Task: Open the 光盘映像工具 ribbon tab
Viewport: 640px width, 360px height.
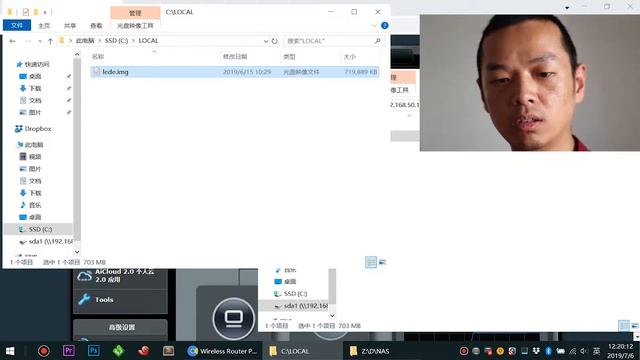Action: point(135,25)
